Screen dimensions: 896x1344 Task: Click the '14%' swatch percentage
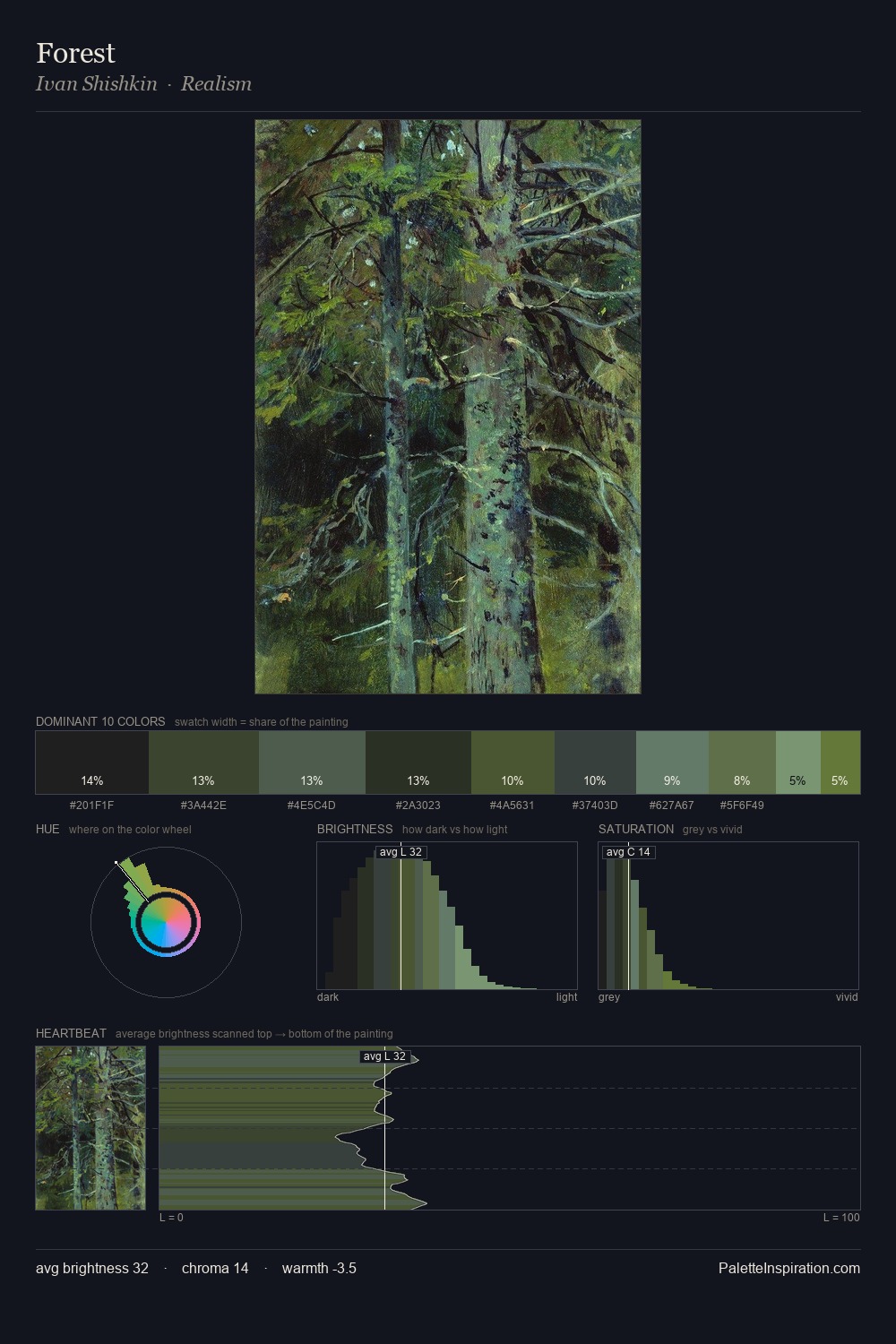[92, 780]
